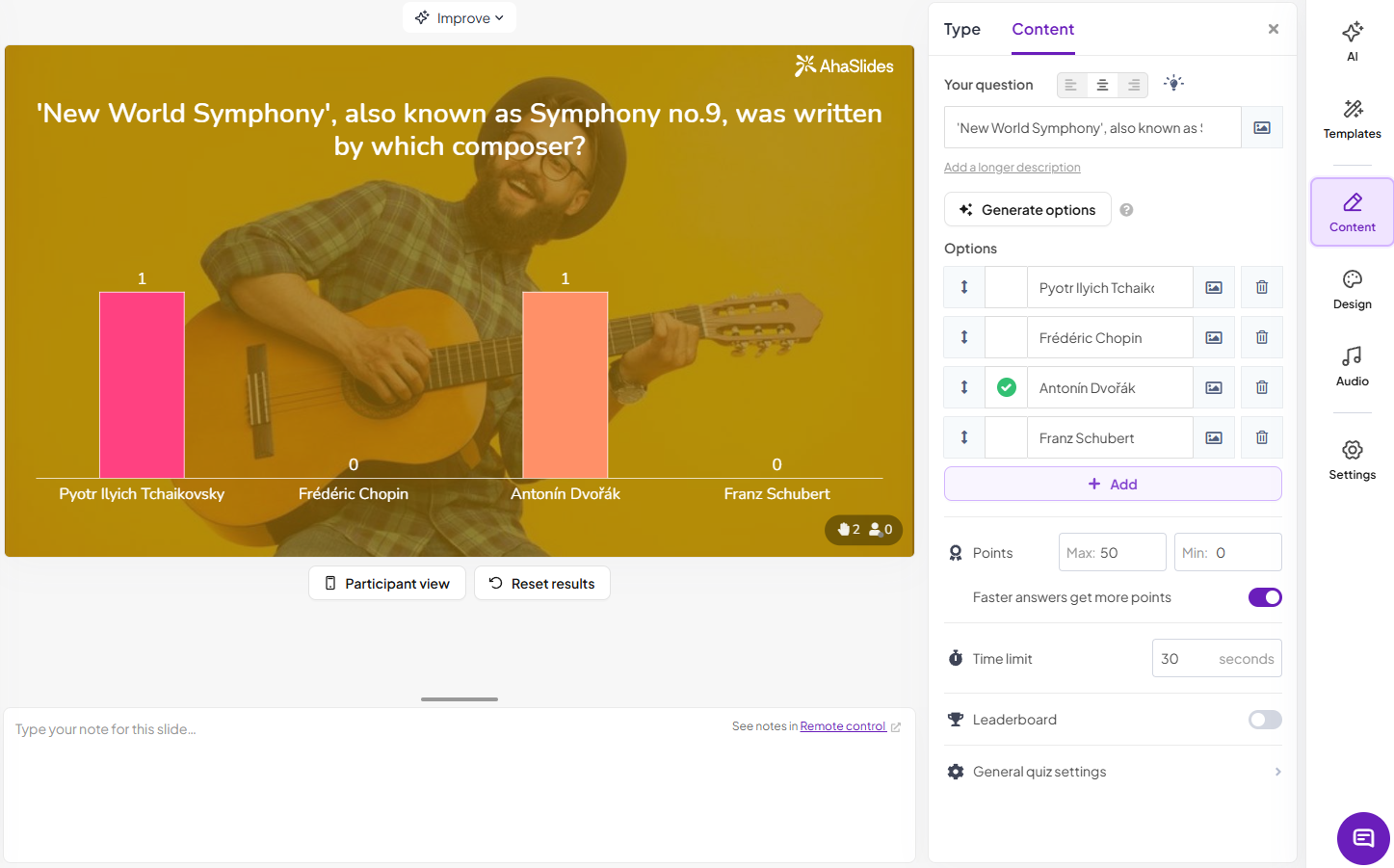The height and width of the screenshot is (868, 1394).
Task: Enable the Leaderboard toggle
Action: [x=1264, y=720]
